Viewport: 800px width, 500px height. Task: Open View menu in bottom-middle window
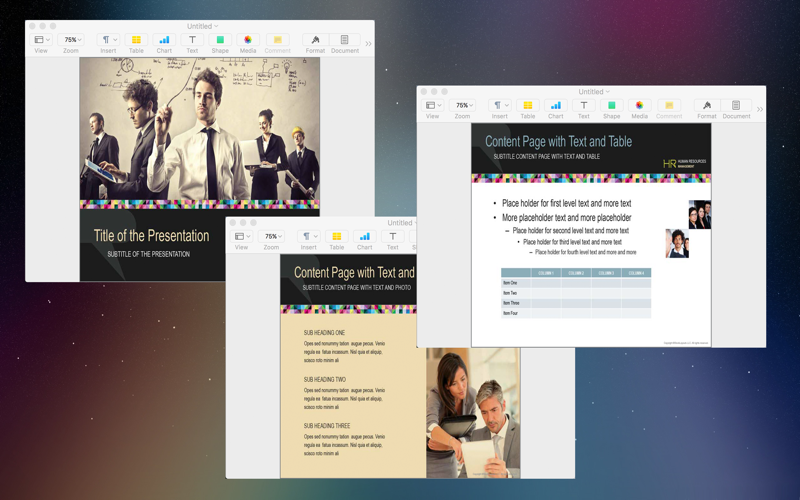pos(241,236)
